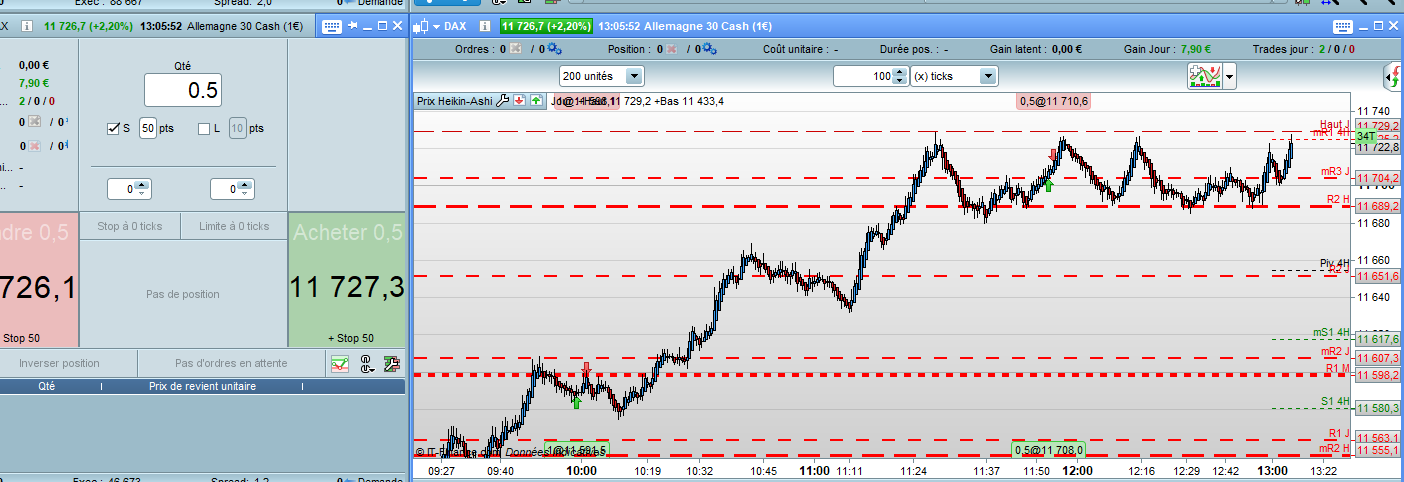The height and width of the screenshot is (482, 1404).
Task: Select red sell arrow marker near 11:50
Action: pos(1053,156)
